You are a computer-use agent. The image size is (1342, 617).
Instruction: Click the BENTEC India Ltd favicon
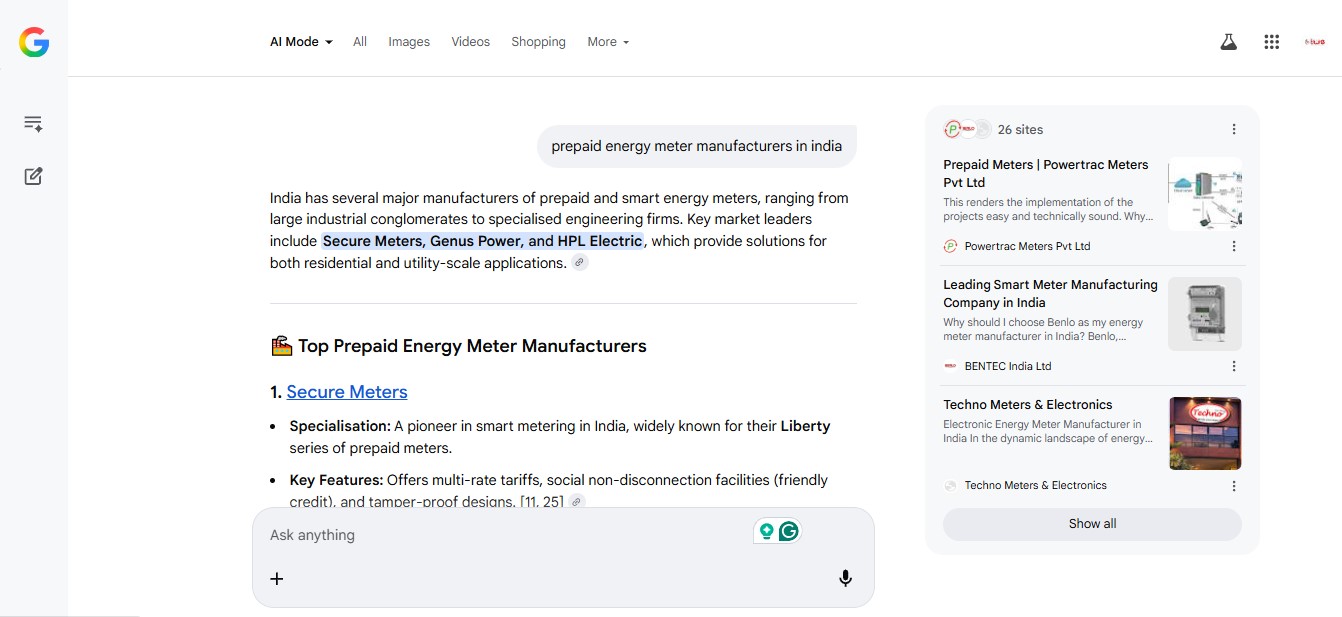[950, 366]
